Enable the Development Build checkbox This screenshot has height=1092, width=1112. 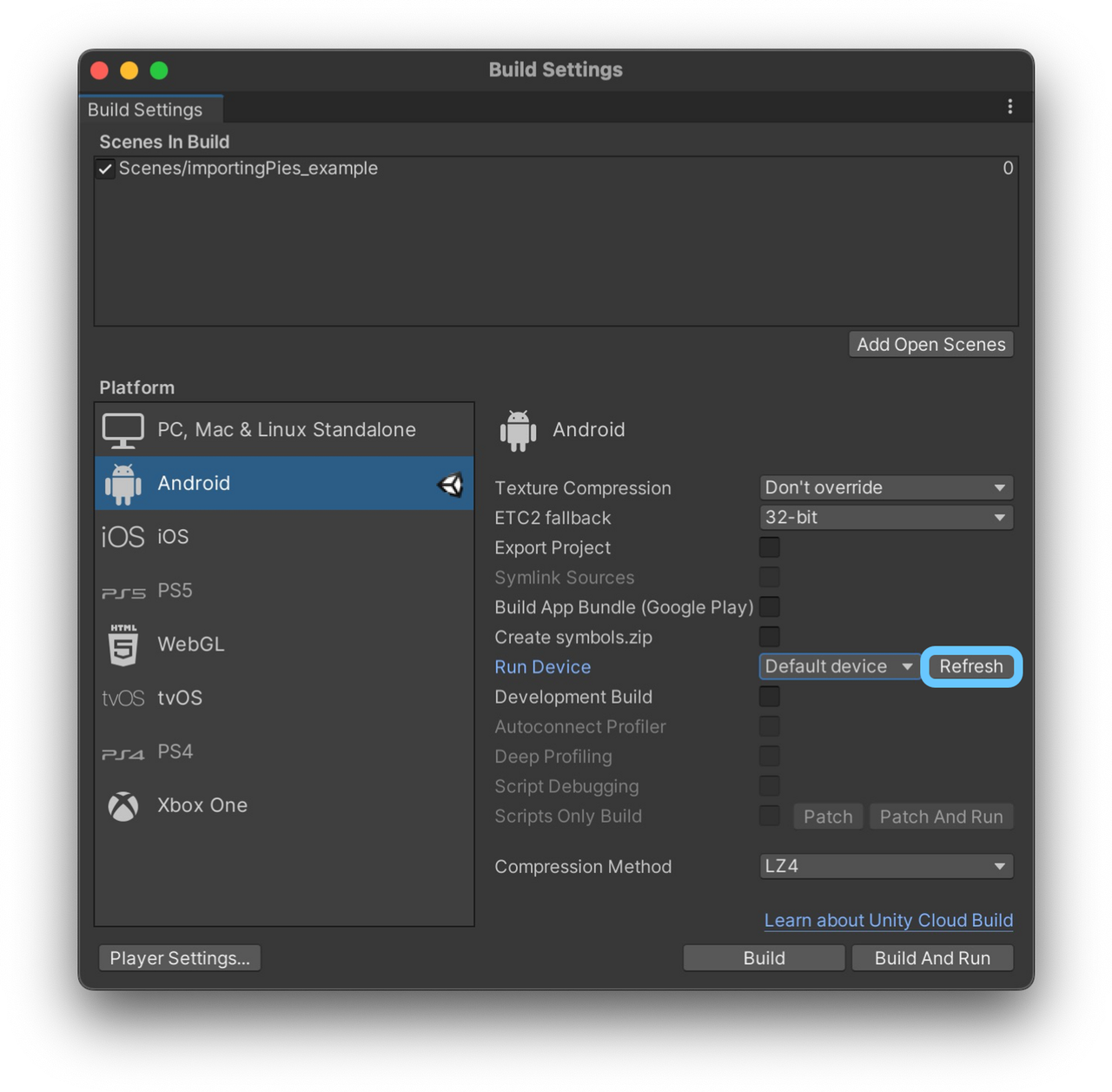[770, 696]
